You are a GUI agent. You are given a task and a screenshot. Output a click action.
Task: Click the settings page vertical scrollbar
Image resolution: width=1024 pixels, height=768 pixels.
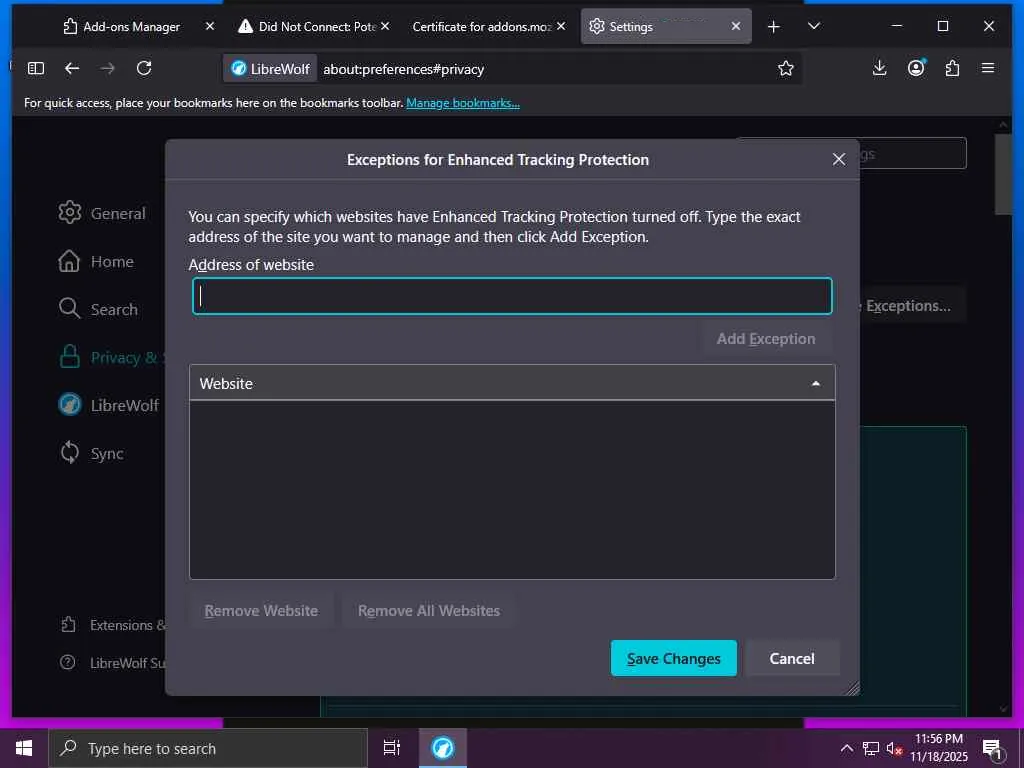tap(1003, 174)
